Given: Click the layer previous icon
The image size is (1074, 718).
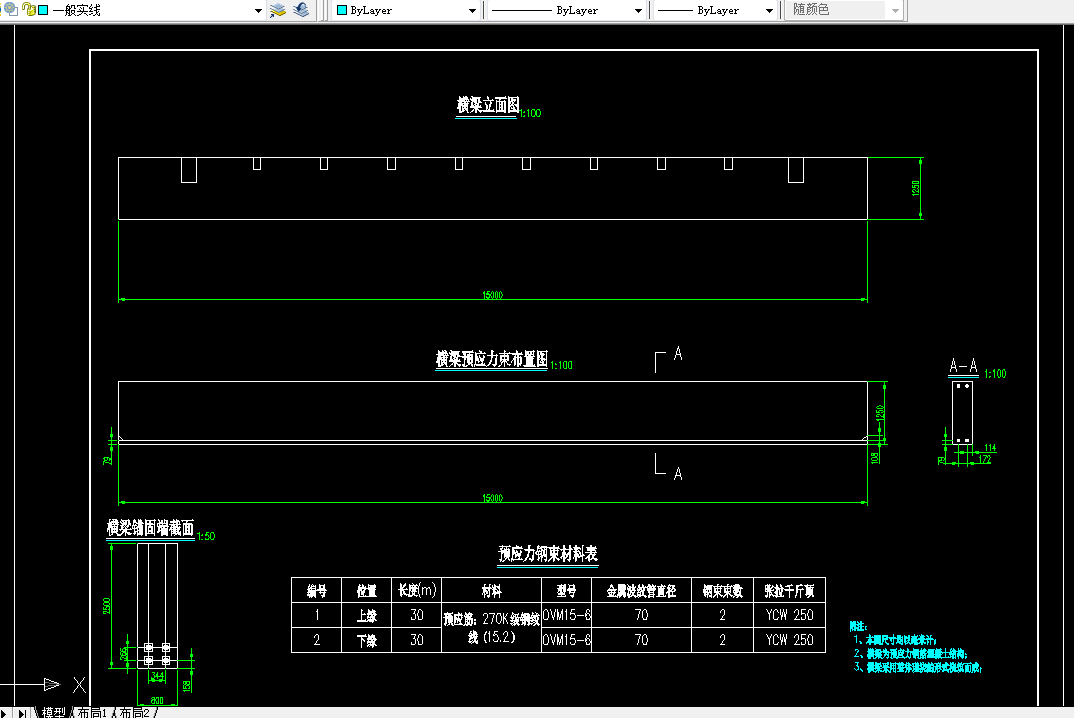Looking at the screenshot, I should click(301, 10).
